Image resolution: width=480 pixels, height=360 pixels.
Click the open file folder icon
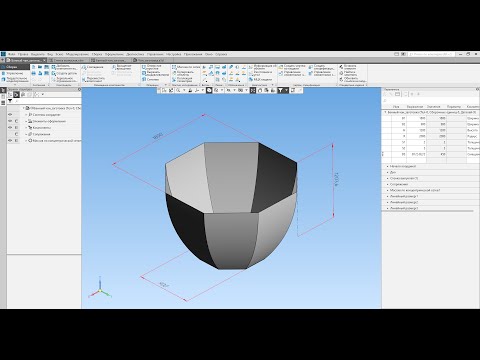click(x=40, y=67)
